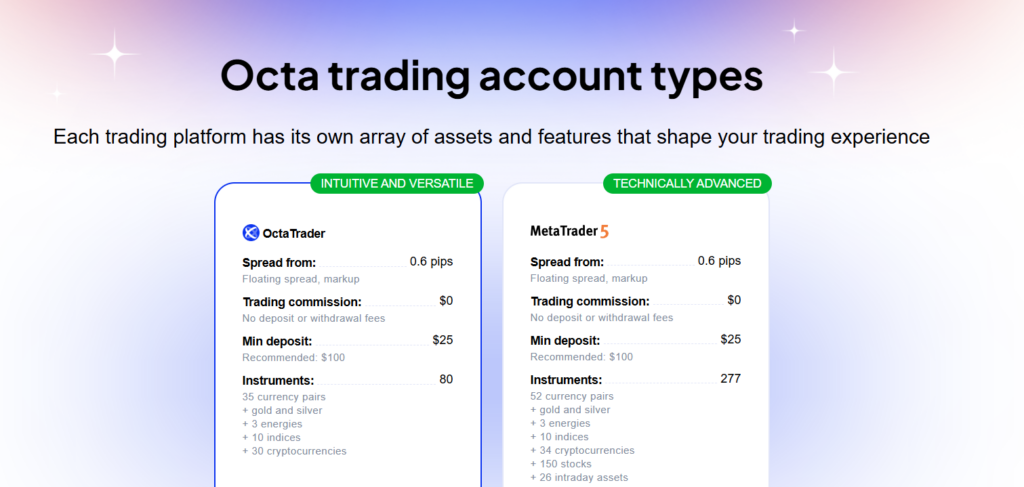The height and width of the screenshot is (487, 1024).
Task: Click MetaTrader 5's $25 min deposit value
Action: click(730, 339)
